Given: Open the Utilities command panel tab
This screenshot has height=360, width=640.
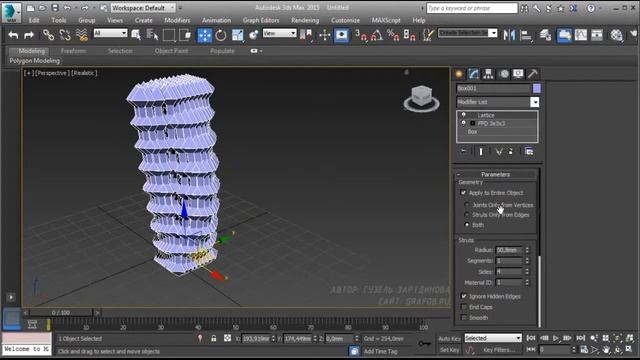Looking at the screenshot, I should (533, 74).
